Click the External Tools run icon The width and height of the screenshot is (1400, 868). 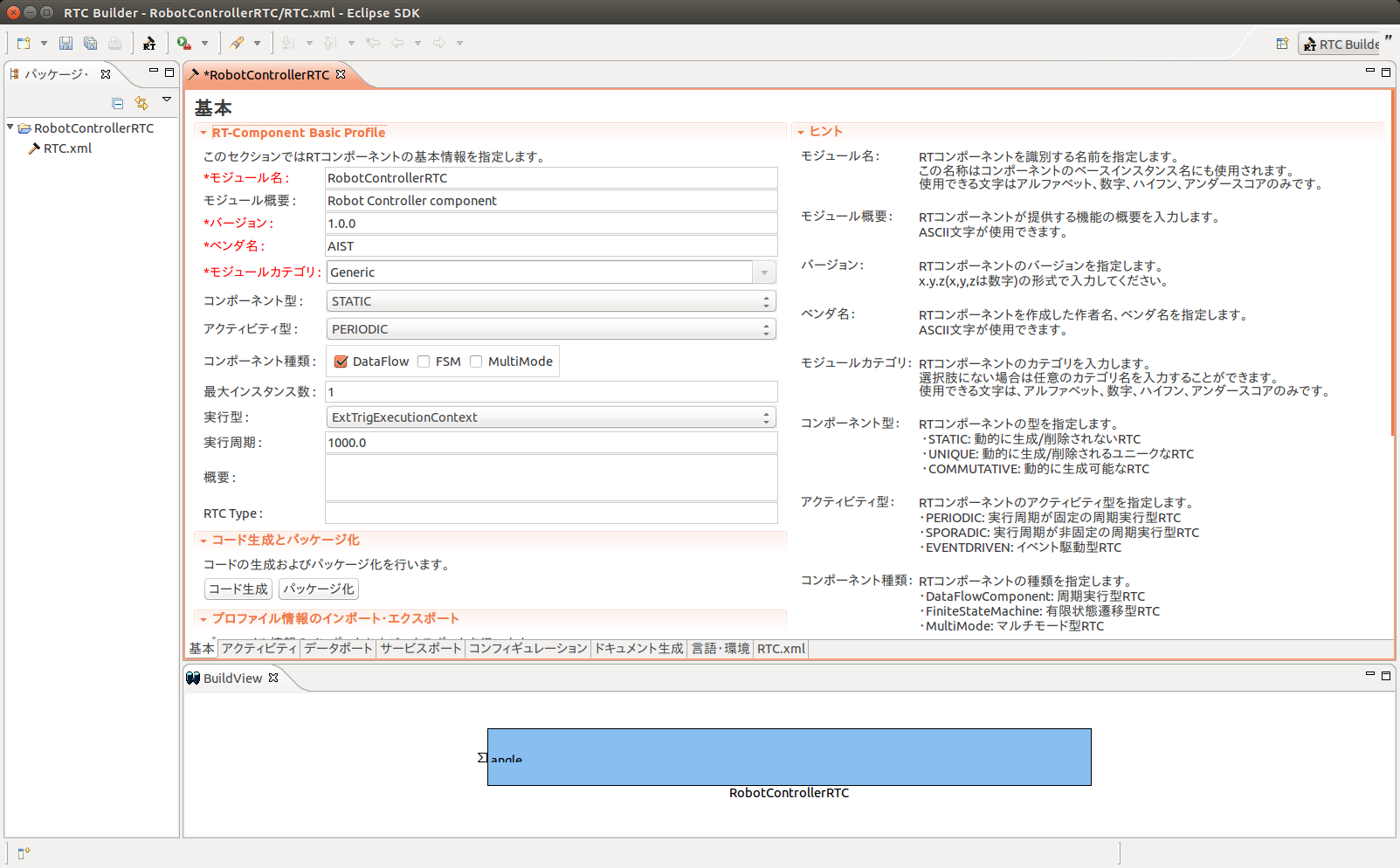(x=184, y=43)
